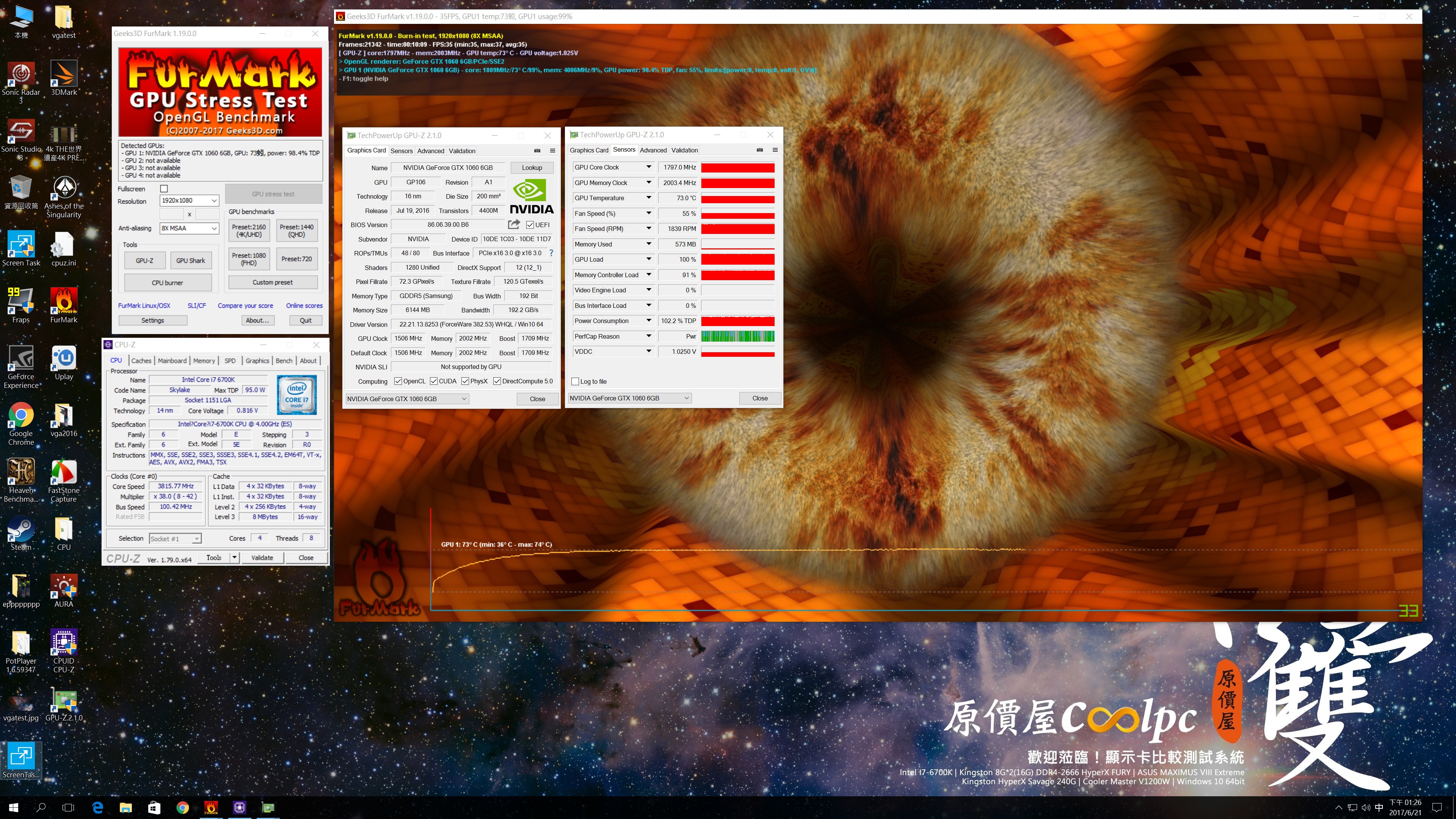Image resolution: width=1456 pixels, height=819 pixels.
Task: Open Google Chrome from the desktop
Action: pyautogui.click(x=21, y=424)
